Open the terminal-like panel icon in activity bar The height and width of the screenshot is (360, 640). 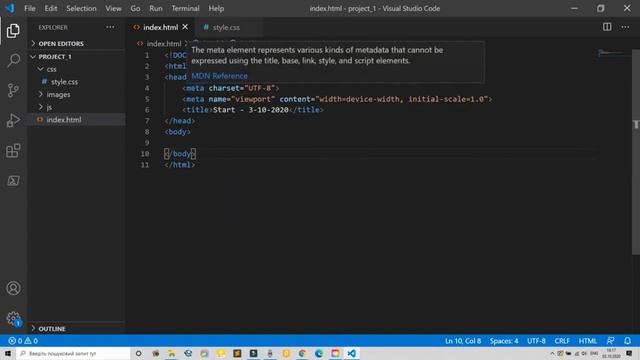tap(13, 180)
